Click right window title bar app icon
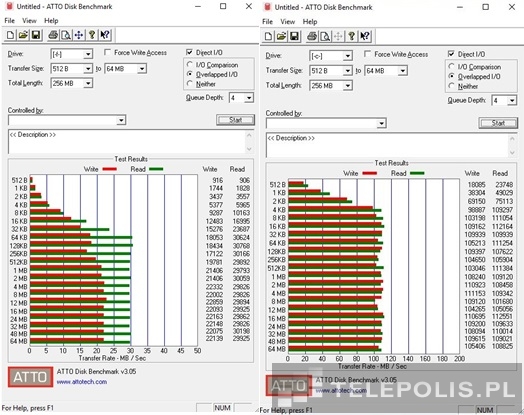The height and width of the screenshot is (415, 524). [x=267, y=7]
